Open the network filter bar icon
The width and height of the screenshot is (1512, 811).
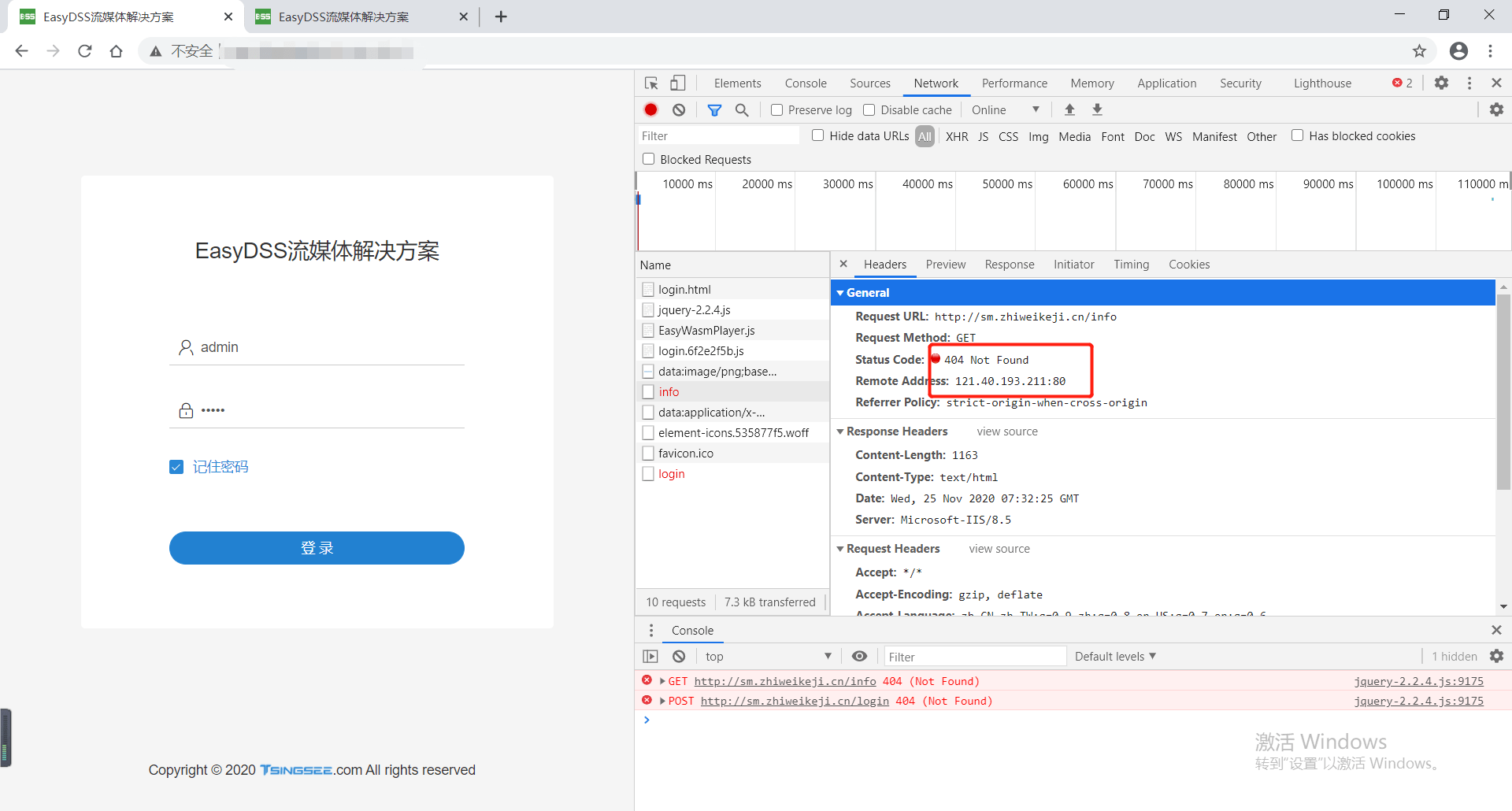tap(715, 109)
